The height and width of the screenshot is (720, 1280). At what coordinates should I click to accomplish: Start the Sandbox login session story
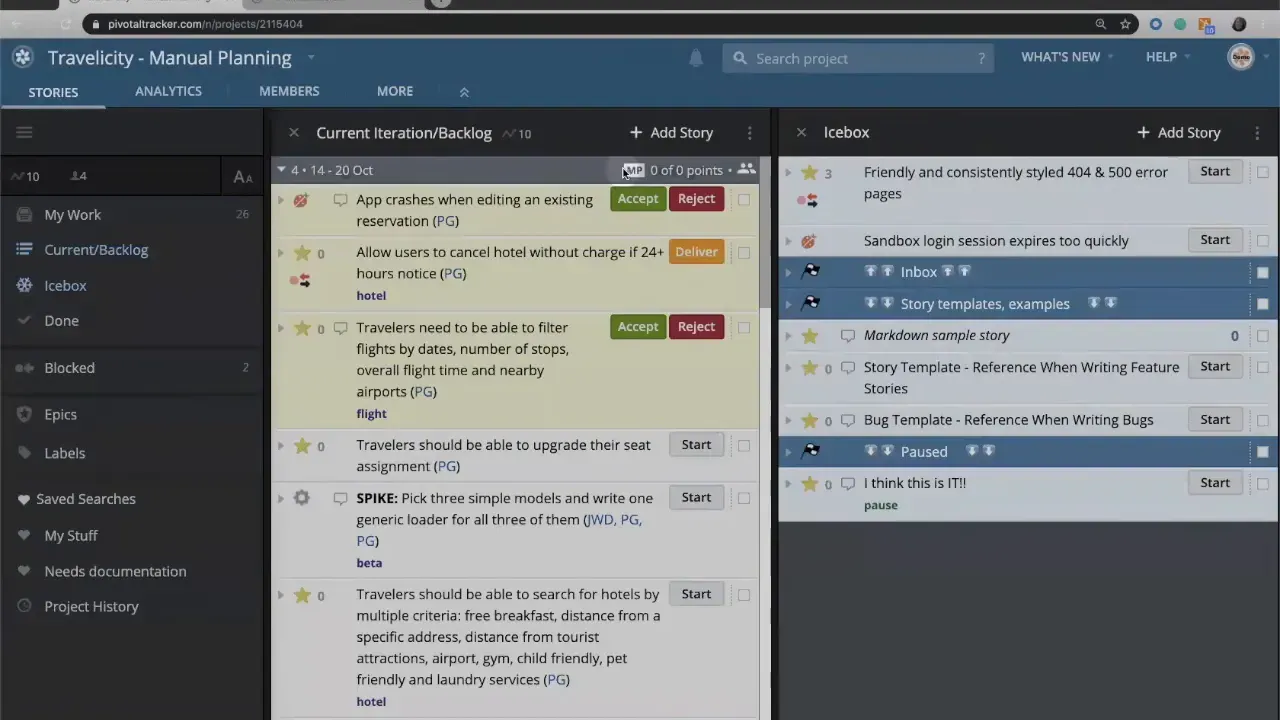[x=1215, y=239]
